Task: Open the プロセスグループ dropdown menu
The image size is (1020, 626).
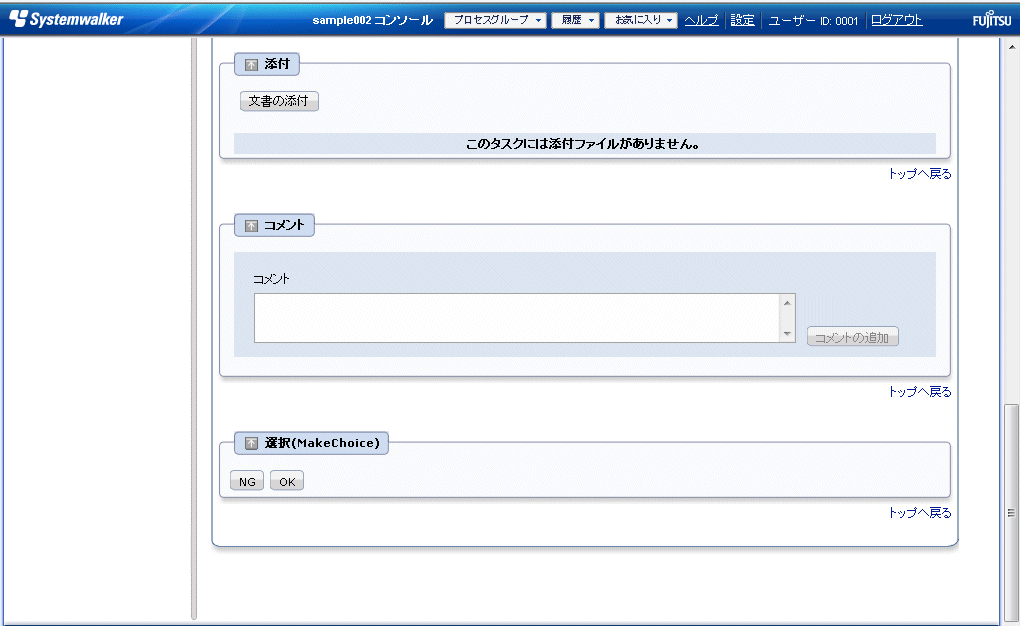Action: [x=495, y=20]
